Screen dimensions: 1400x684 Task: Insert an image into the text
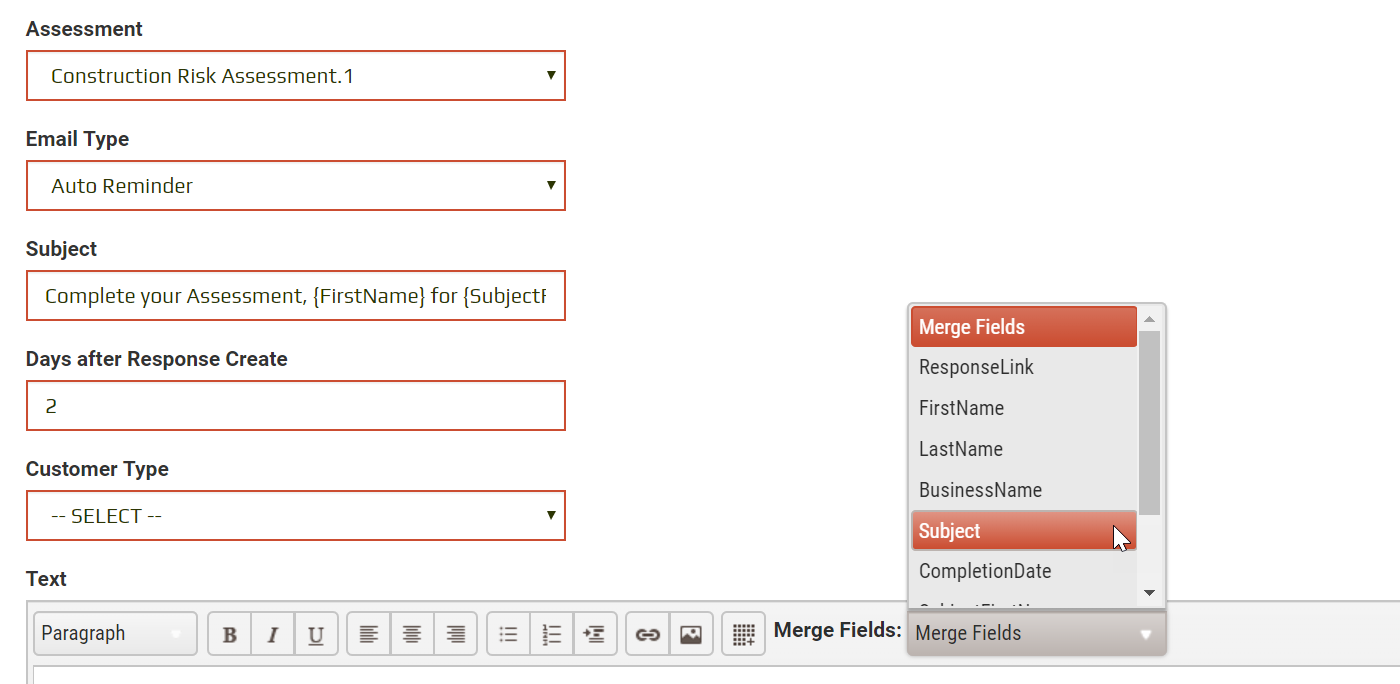click(x=691, y=634)
